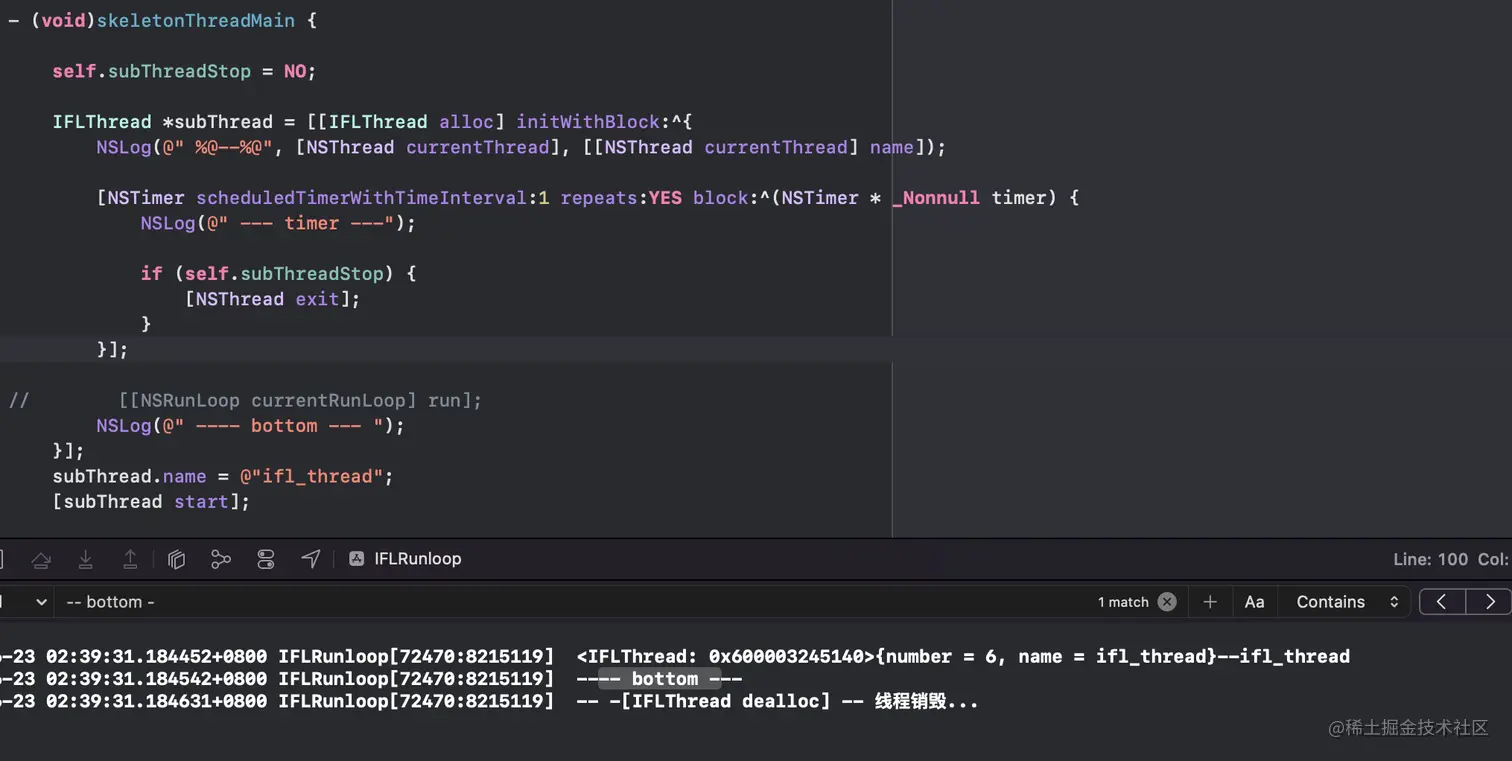Click the skeletonThreadMain method name

(x=196, y=20)
